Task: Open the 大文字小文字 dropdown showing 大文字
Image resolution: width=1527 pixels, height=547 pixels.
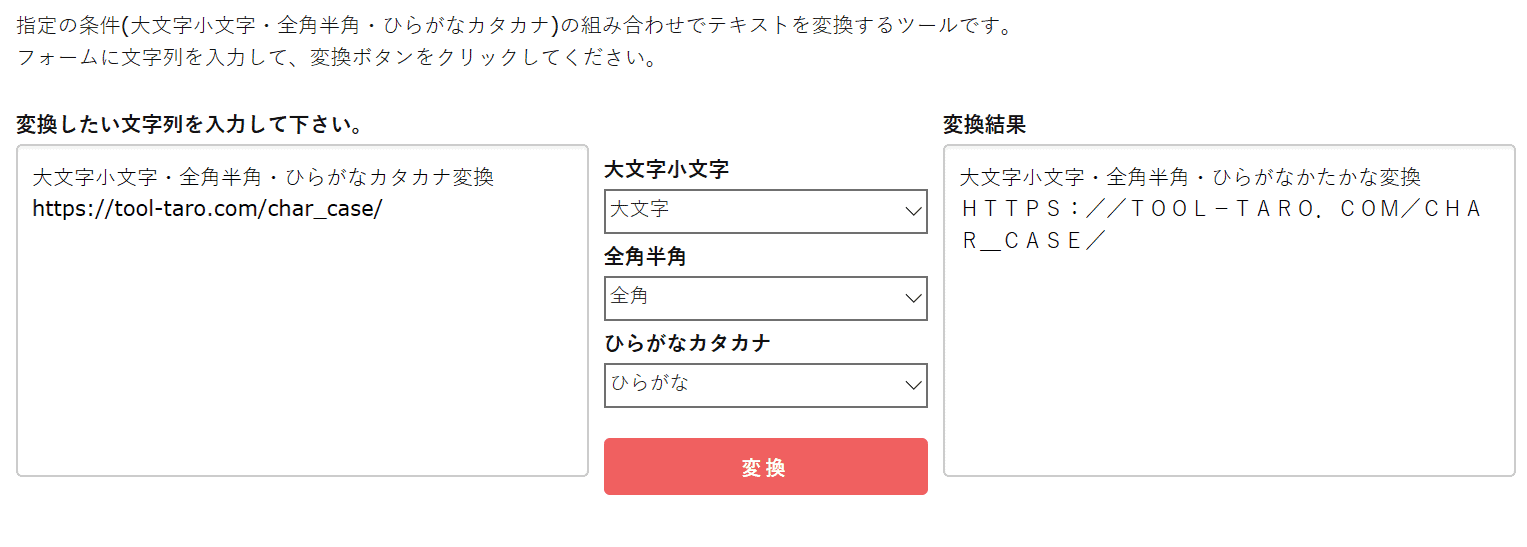Action: point(750,211)
